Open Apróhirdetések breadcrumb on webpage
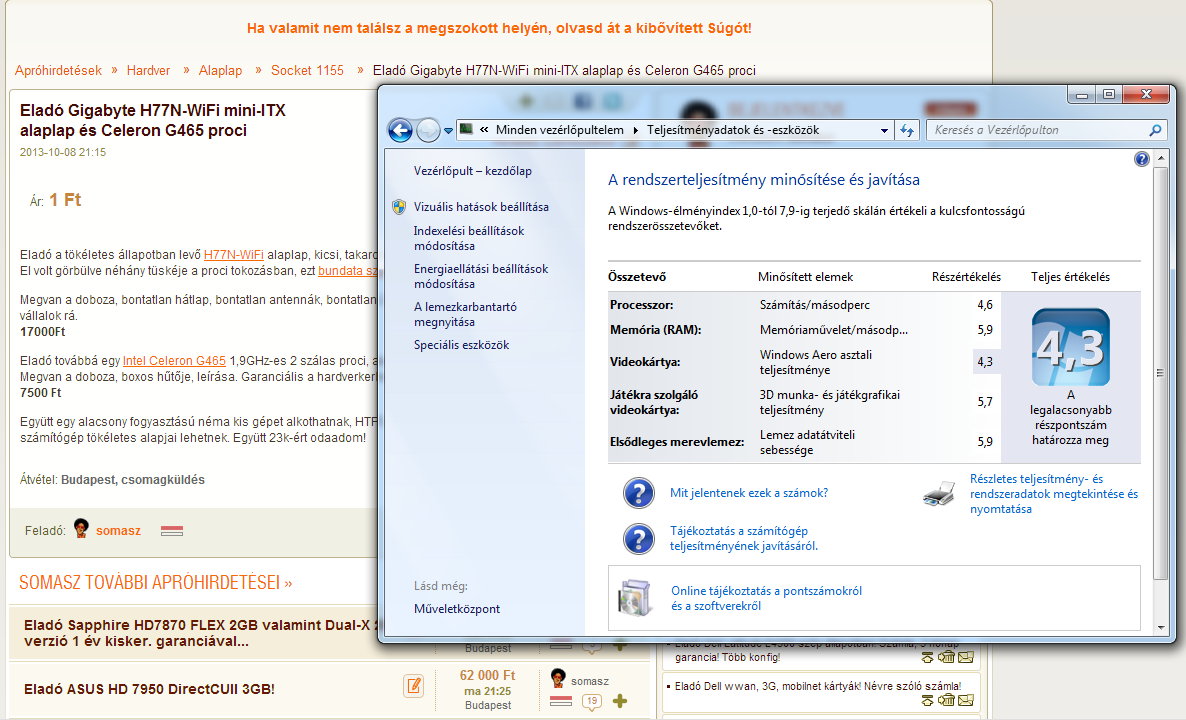 (x=58, y=70)
